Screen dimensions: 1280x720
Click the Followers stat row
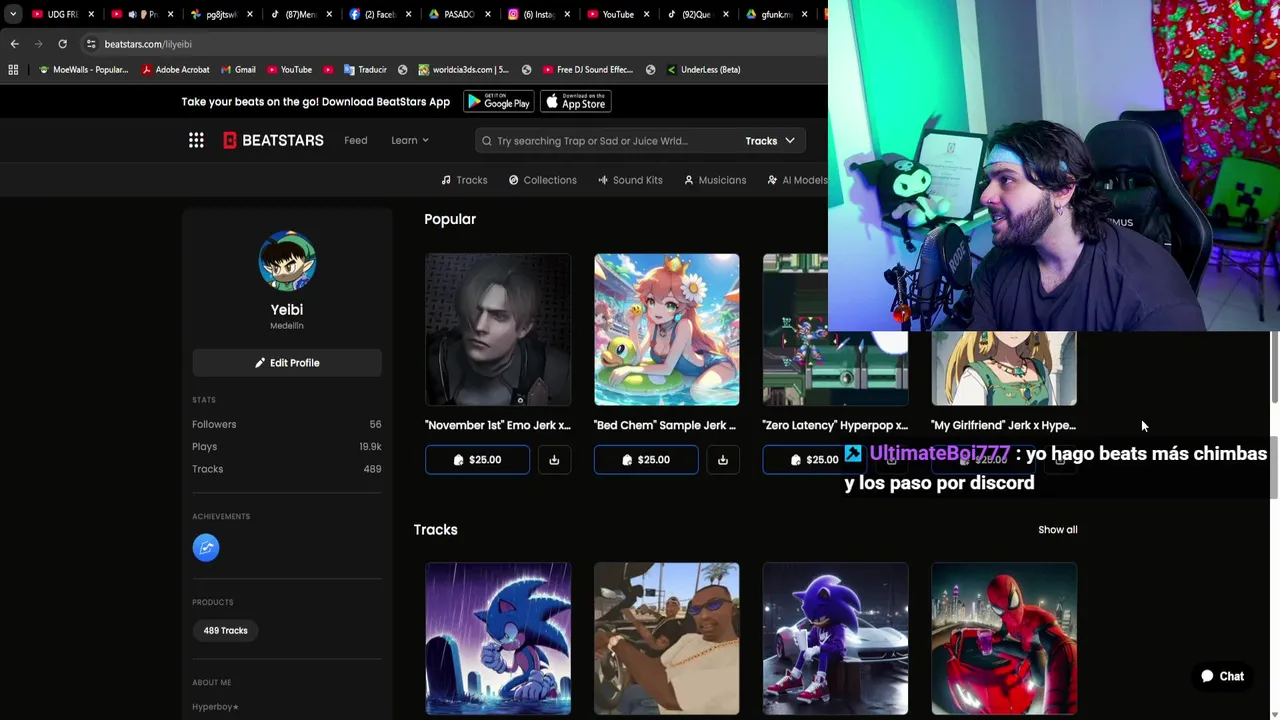click(287, 425)
